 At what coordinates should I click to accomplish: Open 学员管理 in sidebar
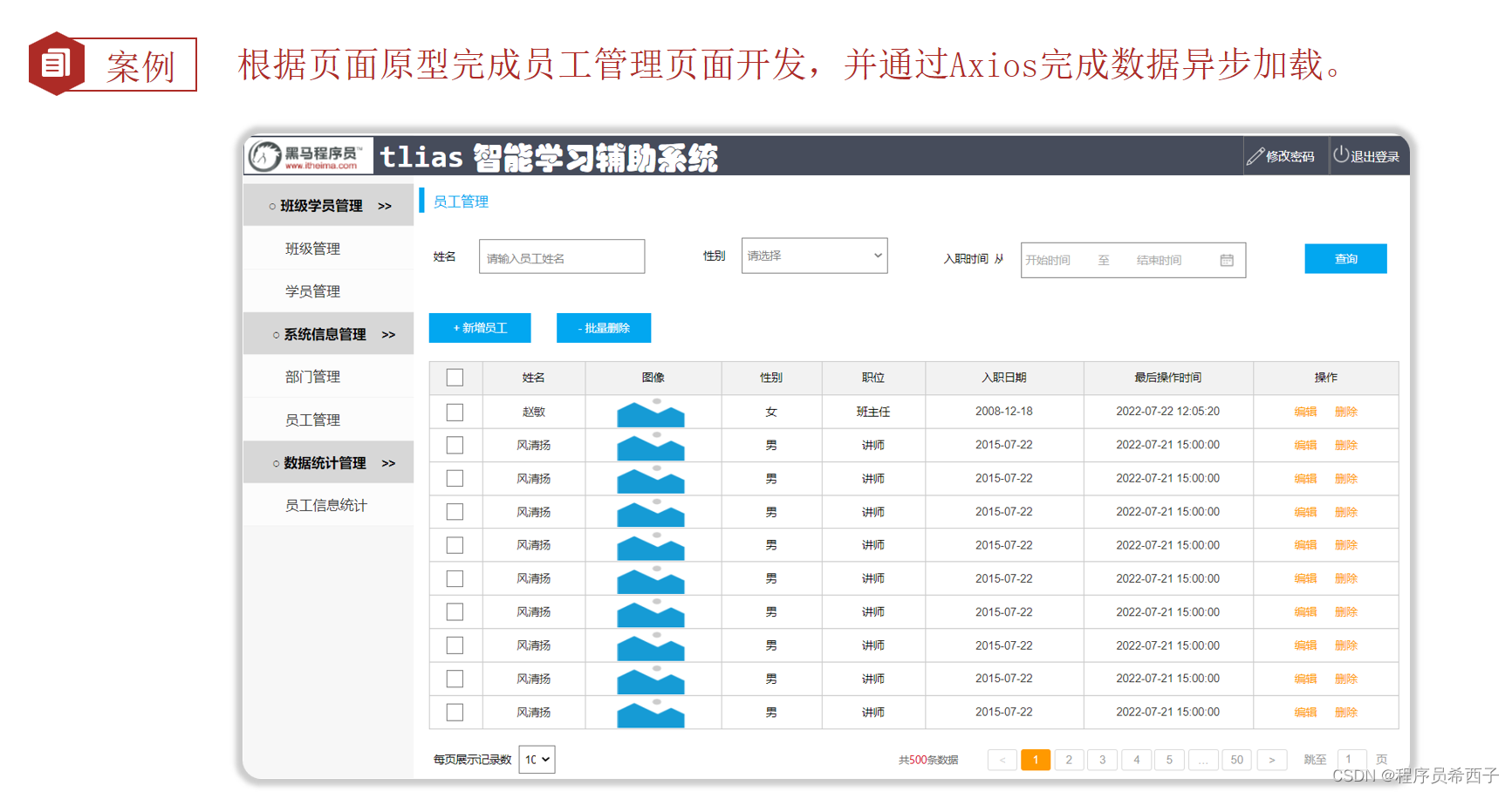pyautogui.click(x=312, y=291)
